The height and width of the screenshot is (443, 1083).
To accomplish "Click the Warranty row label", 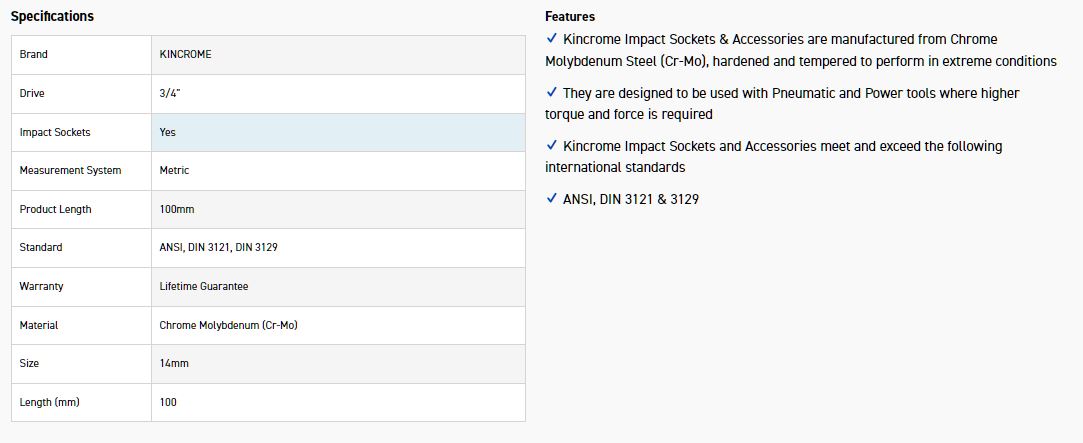I will pos(41,286).
